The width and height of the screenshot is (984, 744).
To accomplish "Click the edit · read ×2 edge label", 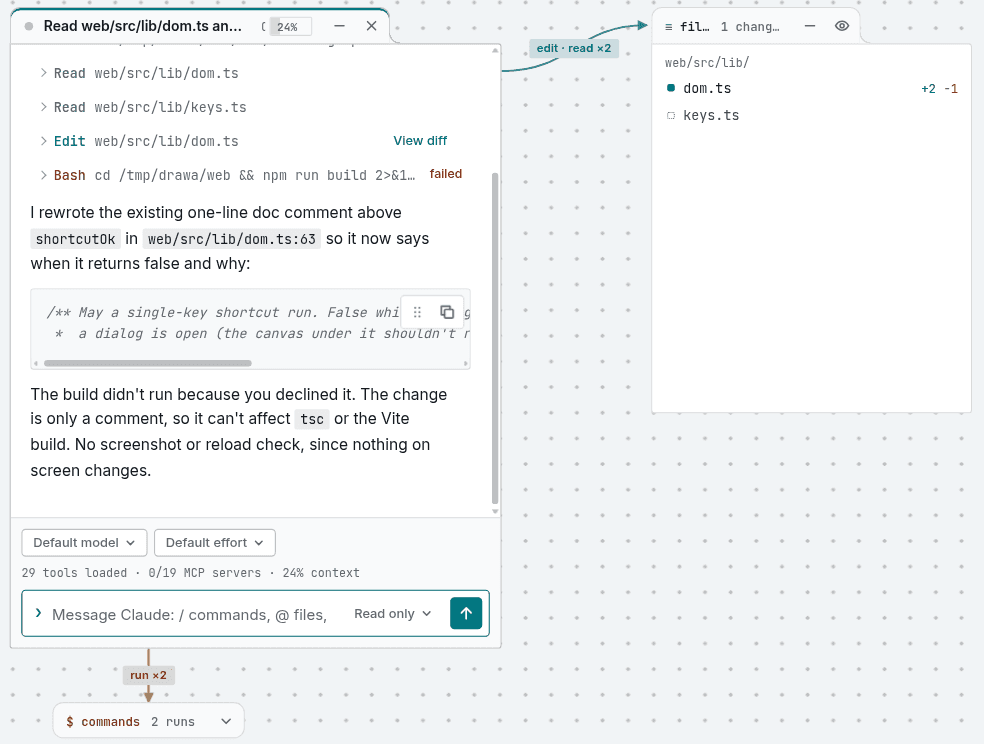I will tap(574, 48).
